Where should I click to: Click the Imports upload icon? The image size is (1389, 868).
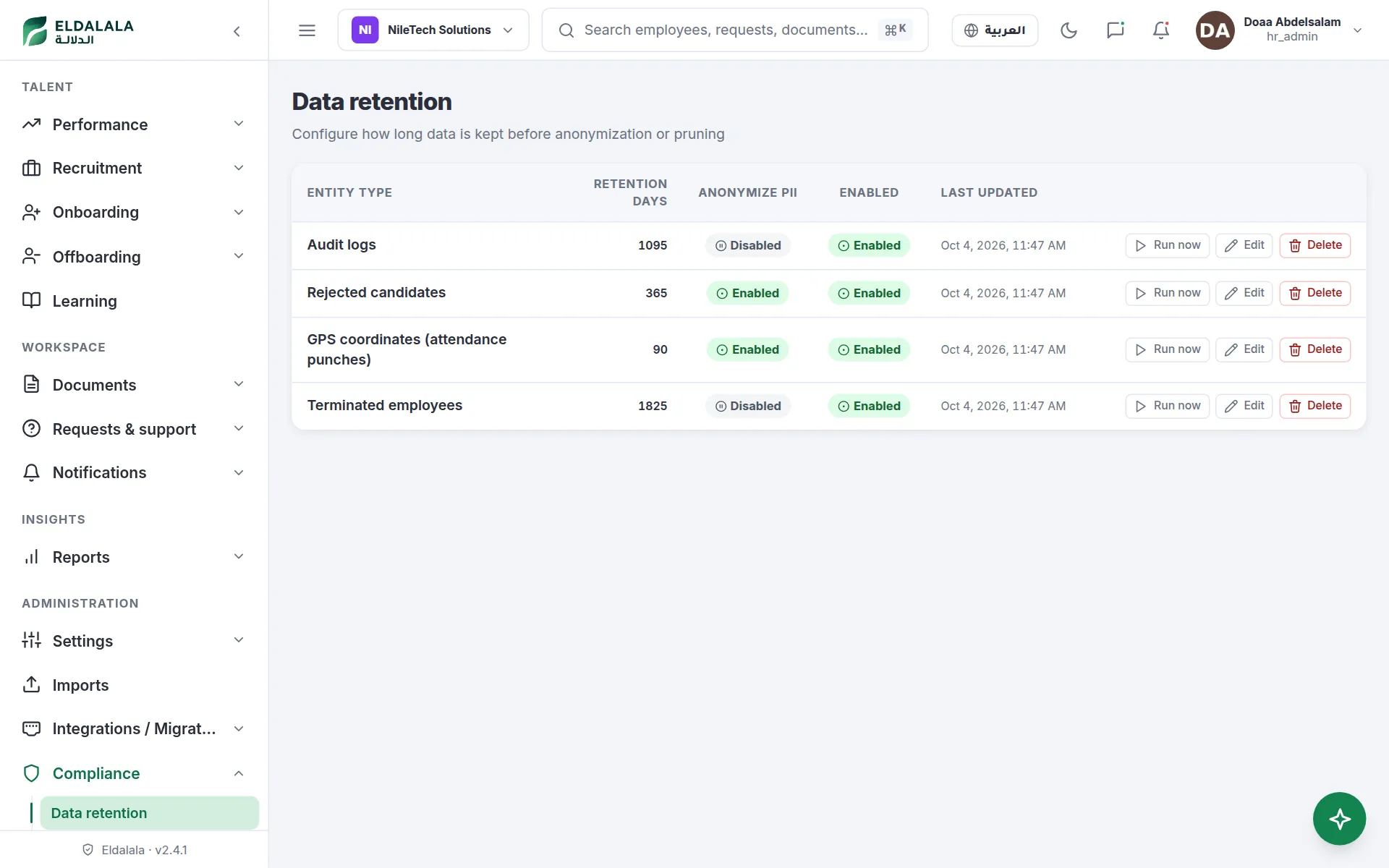(x=31, y=685)
